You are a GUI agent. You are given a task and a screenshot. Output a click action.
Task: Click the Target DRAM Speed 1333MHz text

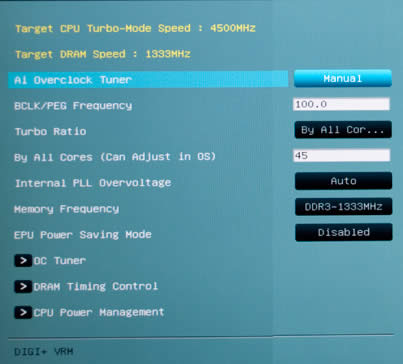(x=103, y=54)
